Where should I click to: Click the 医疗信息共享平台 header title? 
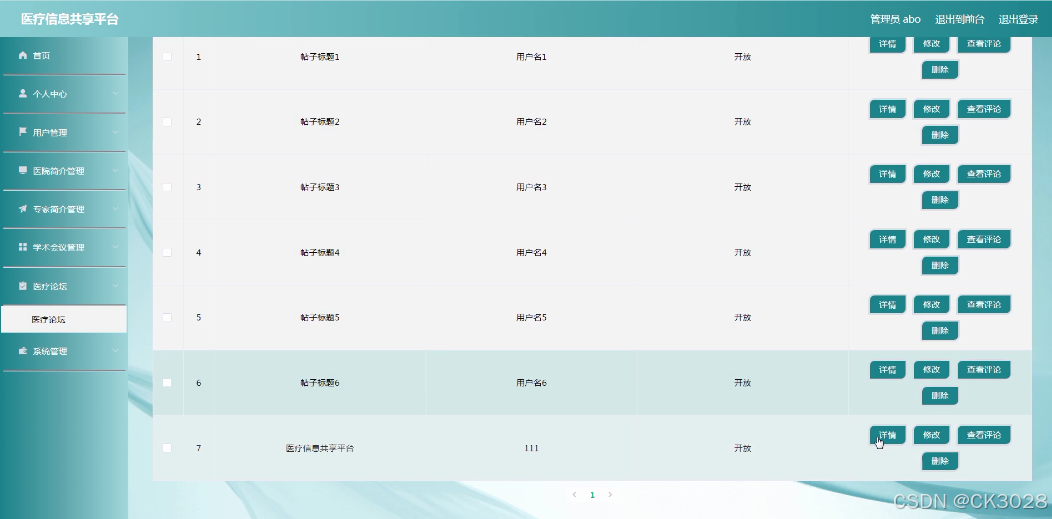(70, 19)
